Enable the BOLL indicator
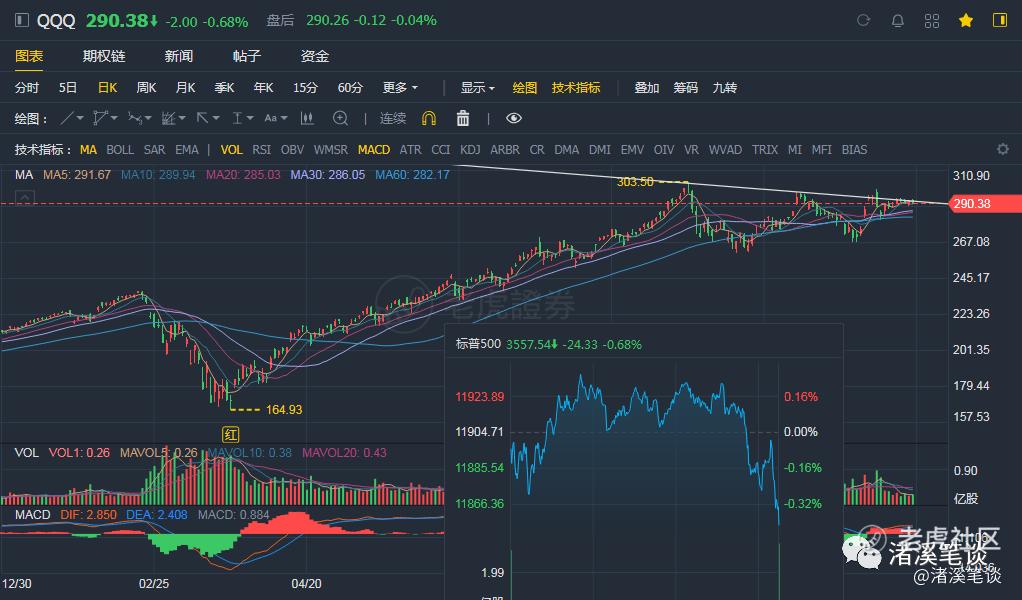Image resolution: width=1022 pixels, height=600 pixels. coord(120,149)
